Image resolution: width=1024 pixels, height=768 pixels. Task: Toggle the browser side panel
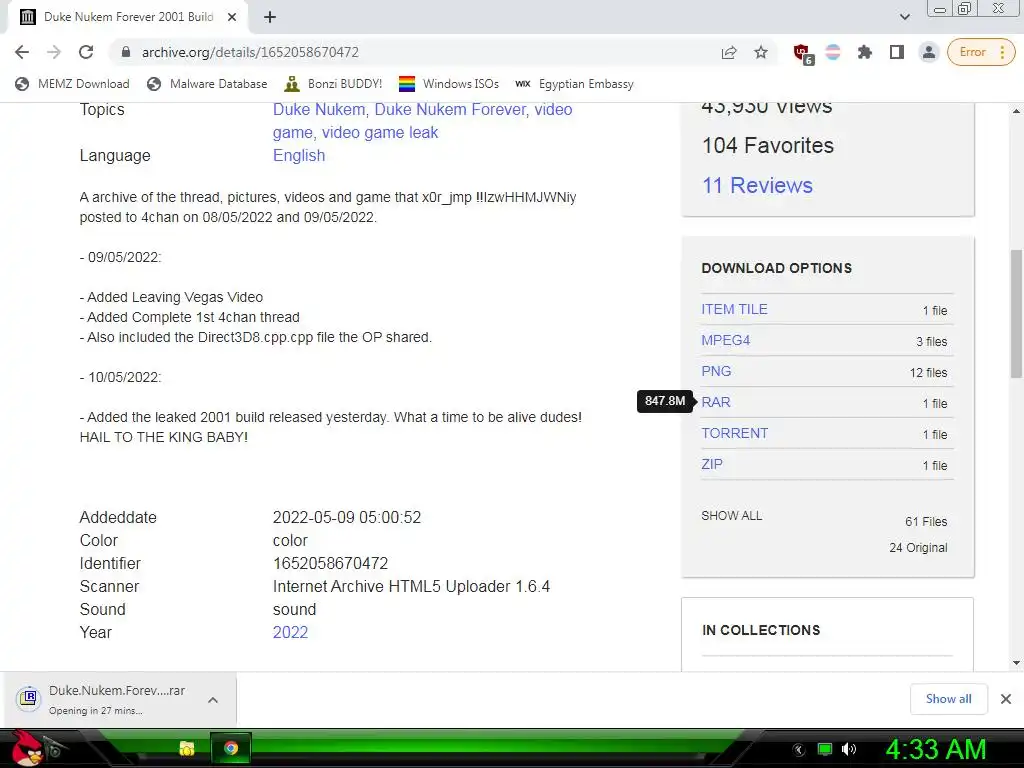tap(897, 52)
